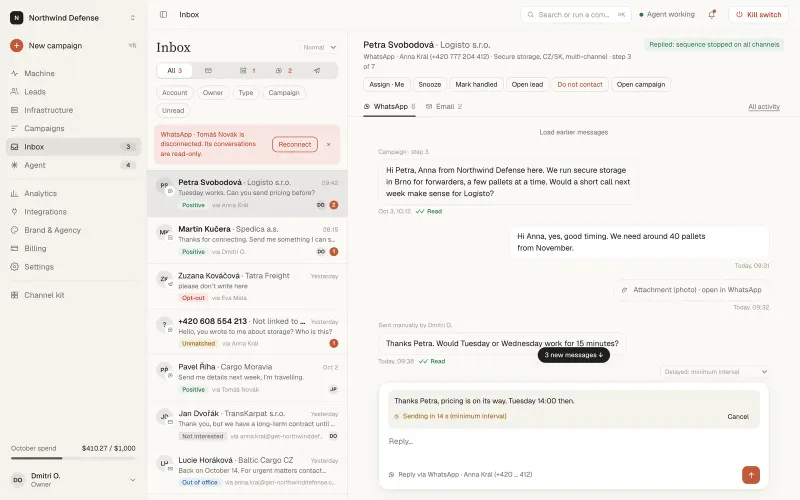Click the Out of office tag

point(199,483)
